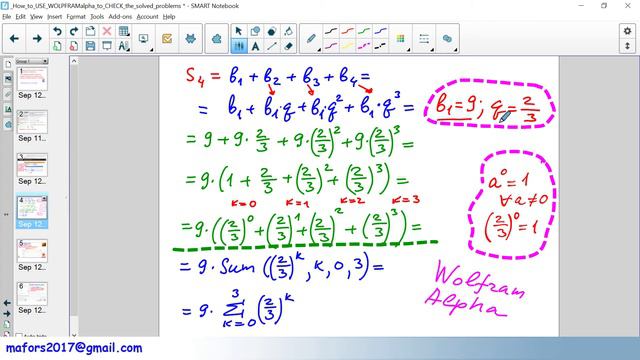
Task: Choose the Text tool
Action: tap(256, 46)
